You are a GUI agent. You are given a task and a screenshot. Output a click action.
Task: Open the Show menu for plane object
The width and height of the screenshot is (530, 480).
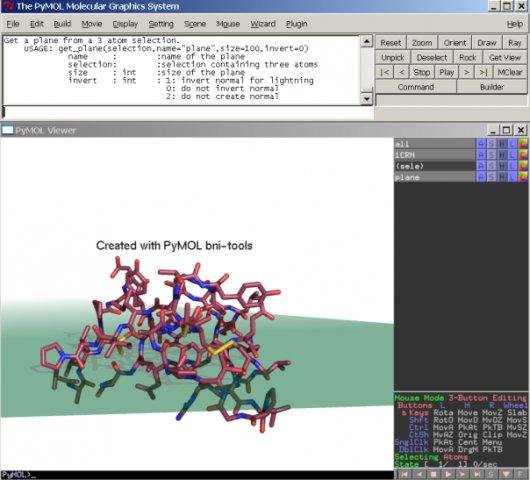[491, 177]
